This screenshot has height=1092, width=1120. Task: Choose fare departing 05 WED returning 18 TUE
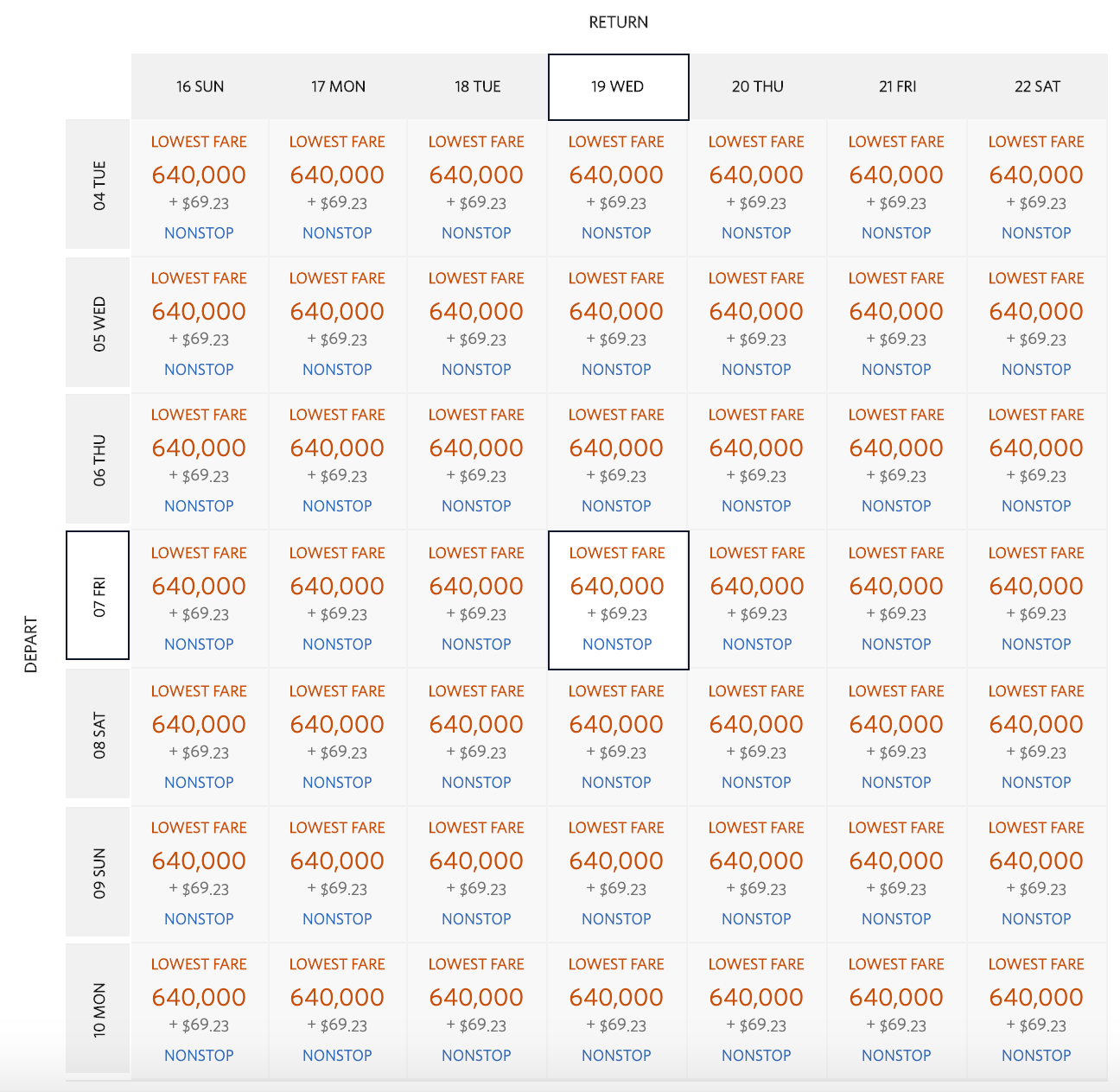[x=476, y=323]
